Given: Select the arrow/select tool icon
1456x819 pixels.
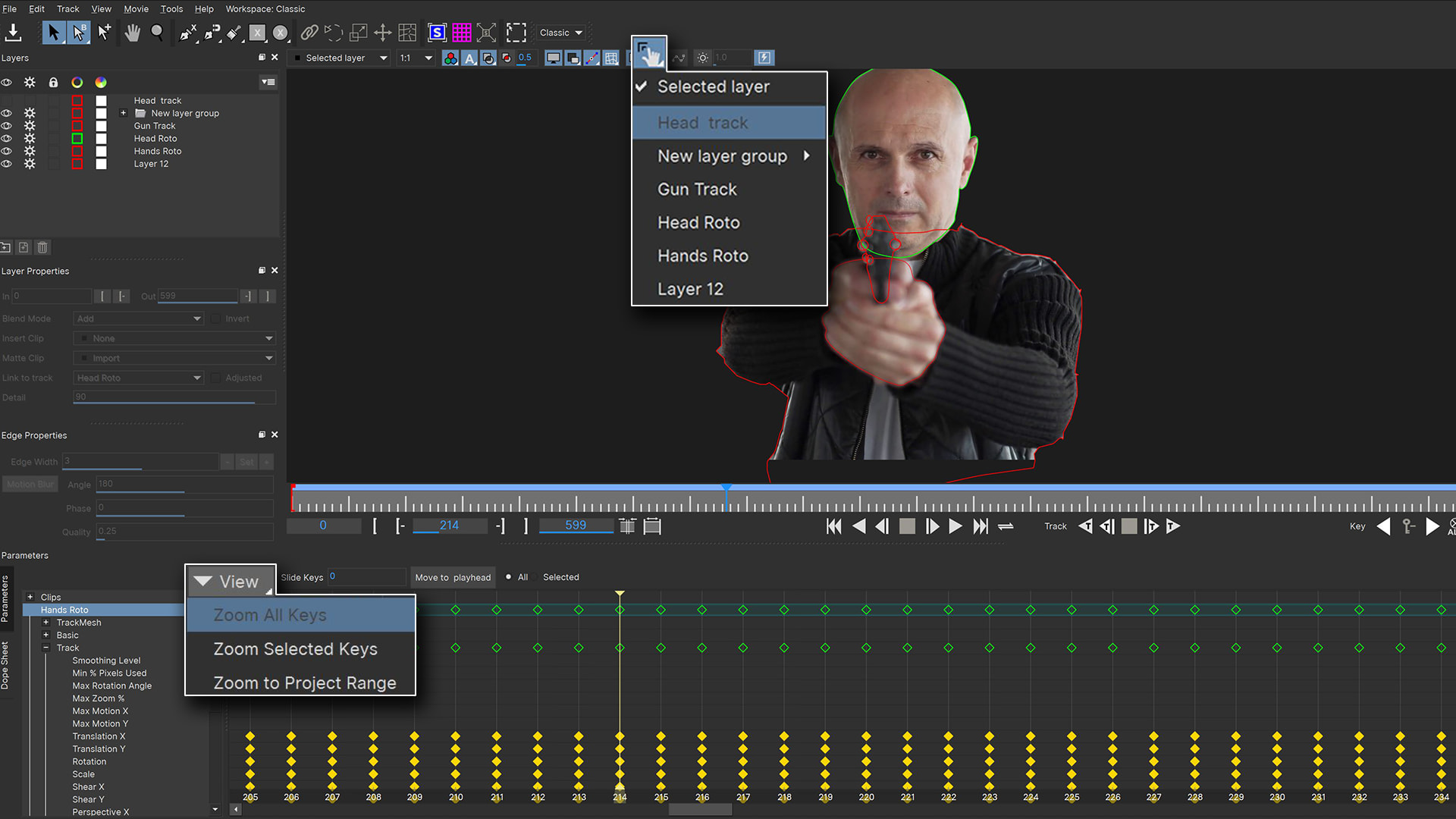Looking at the screenshot, I should point(53,32).
